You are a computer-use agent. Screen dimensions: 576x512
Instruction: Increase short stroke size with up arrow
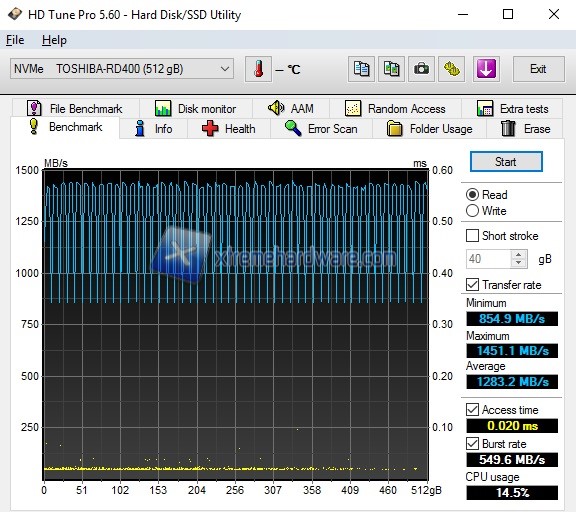[x=519, y=255]
